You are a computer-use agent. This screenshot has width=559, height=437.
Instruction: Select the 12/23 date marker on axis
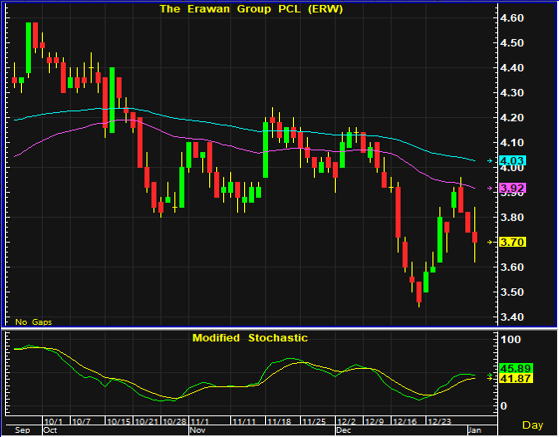[x=439, y=421]
